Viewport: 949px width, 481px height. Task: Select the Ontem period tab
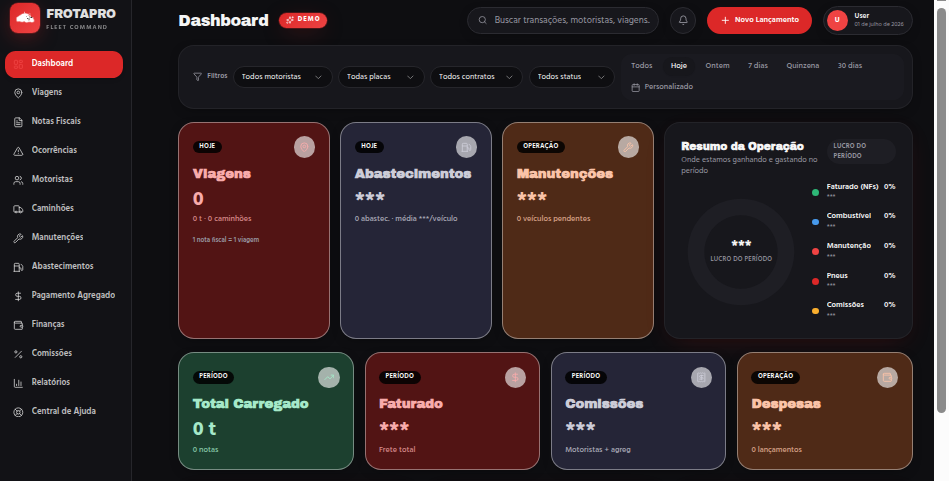click(717, 65)
